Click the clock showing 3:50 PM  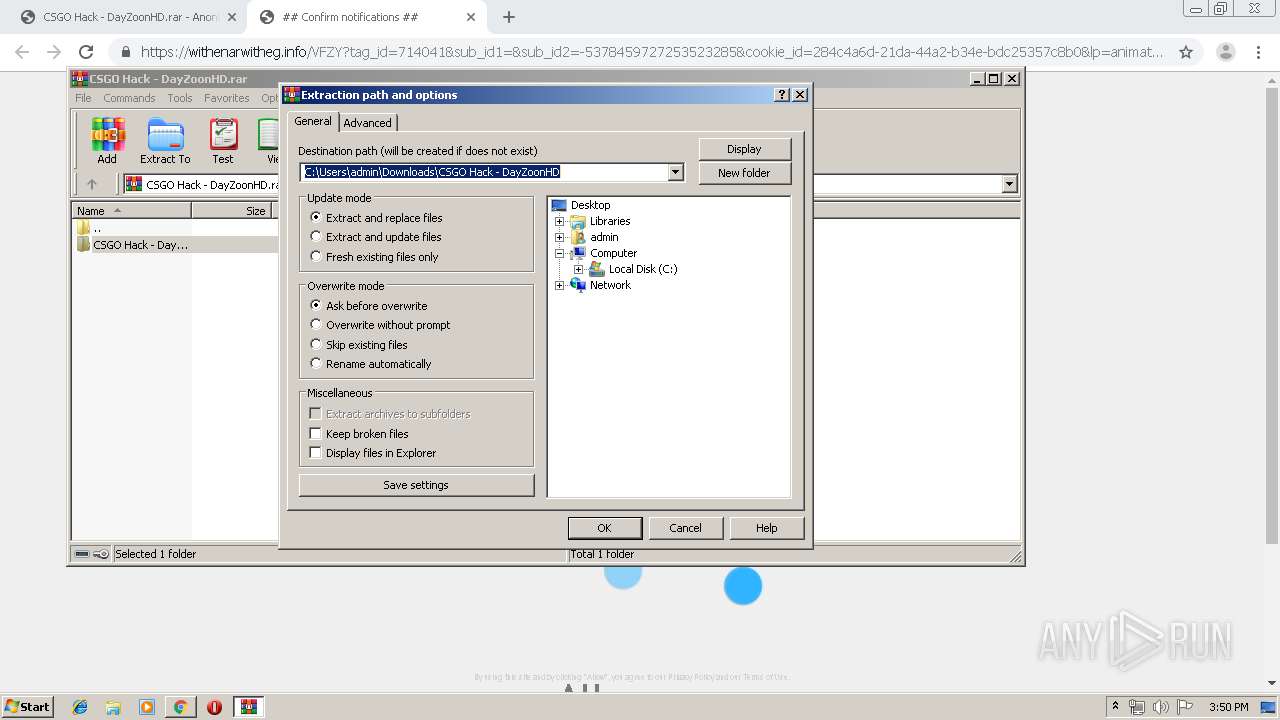tap(1228, 707)
